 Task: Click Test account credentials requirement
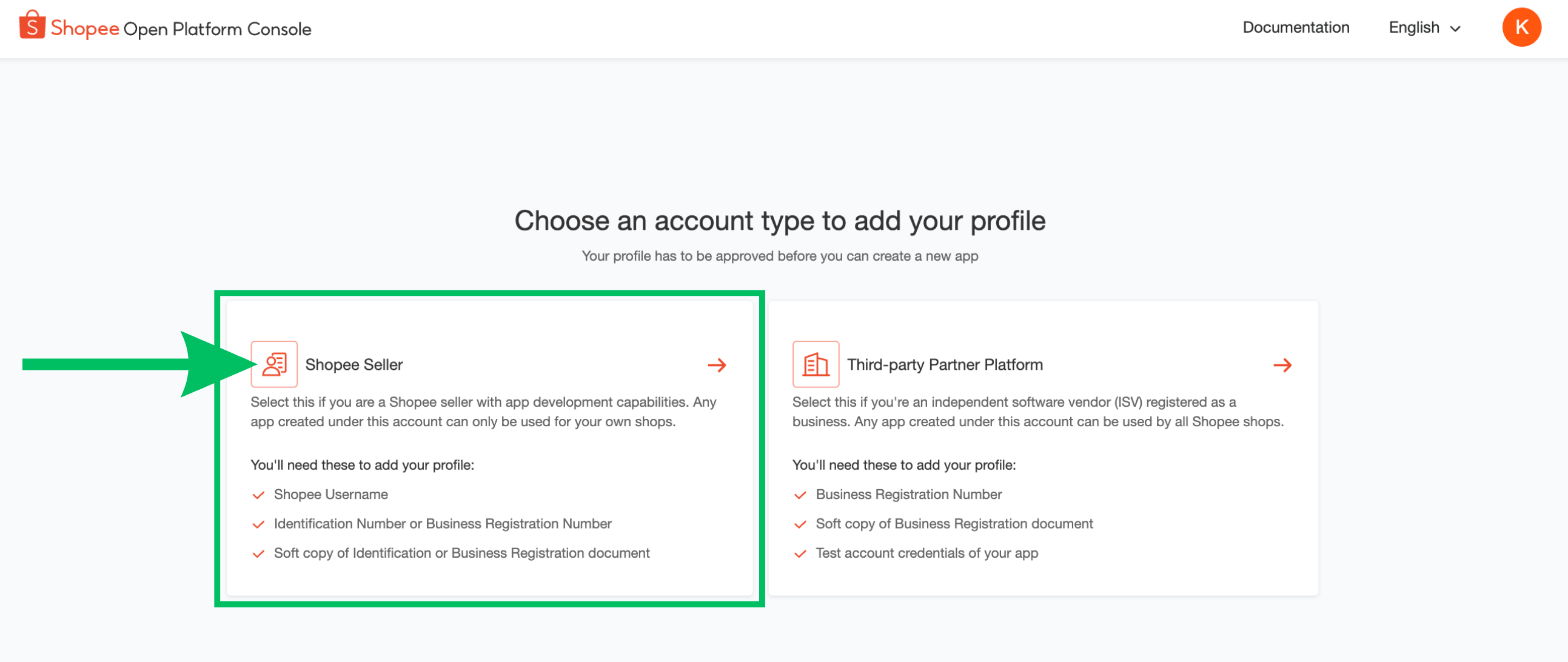pos(926,553)
